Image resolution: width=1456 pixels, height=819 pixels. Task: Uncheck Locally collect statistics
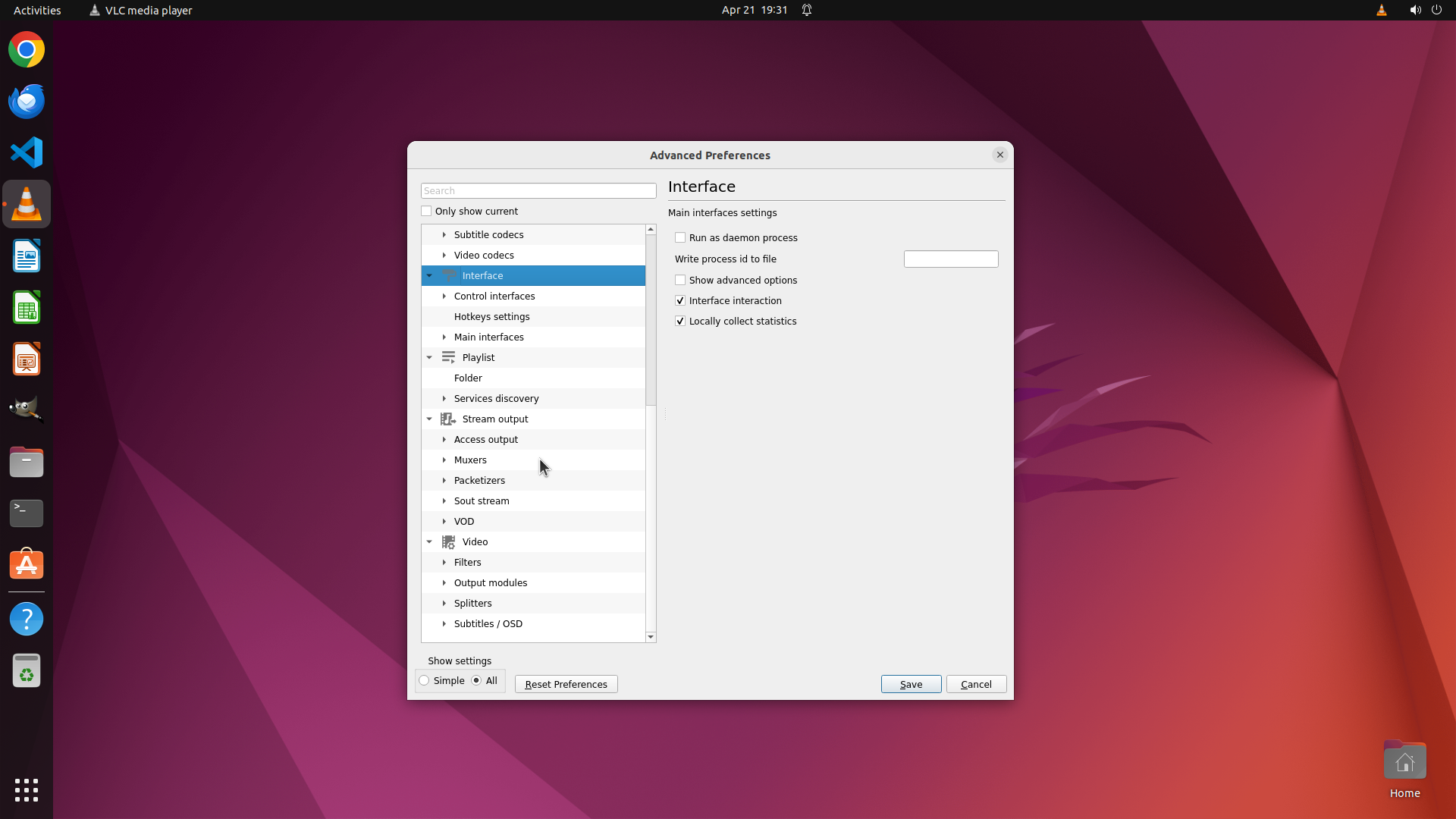[680, 321]
